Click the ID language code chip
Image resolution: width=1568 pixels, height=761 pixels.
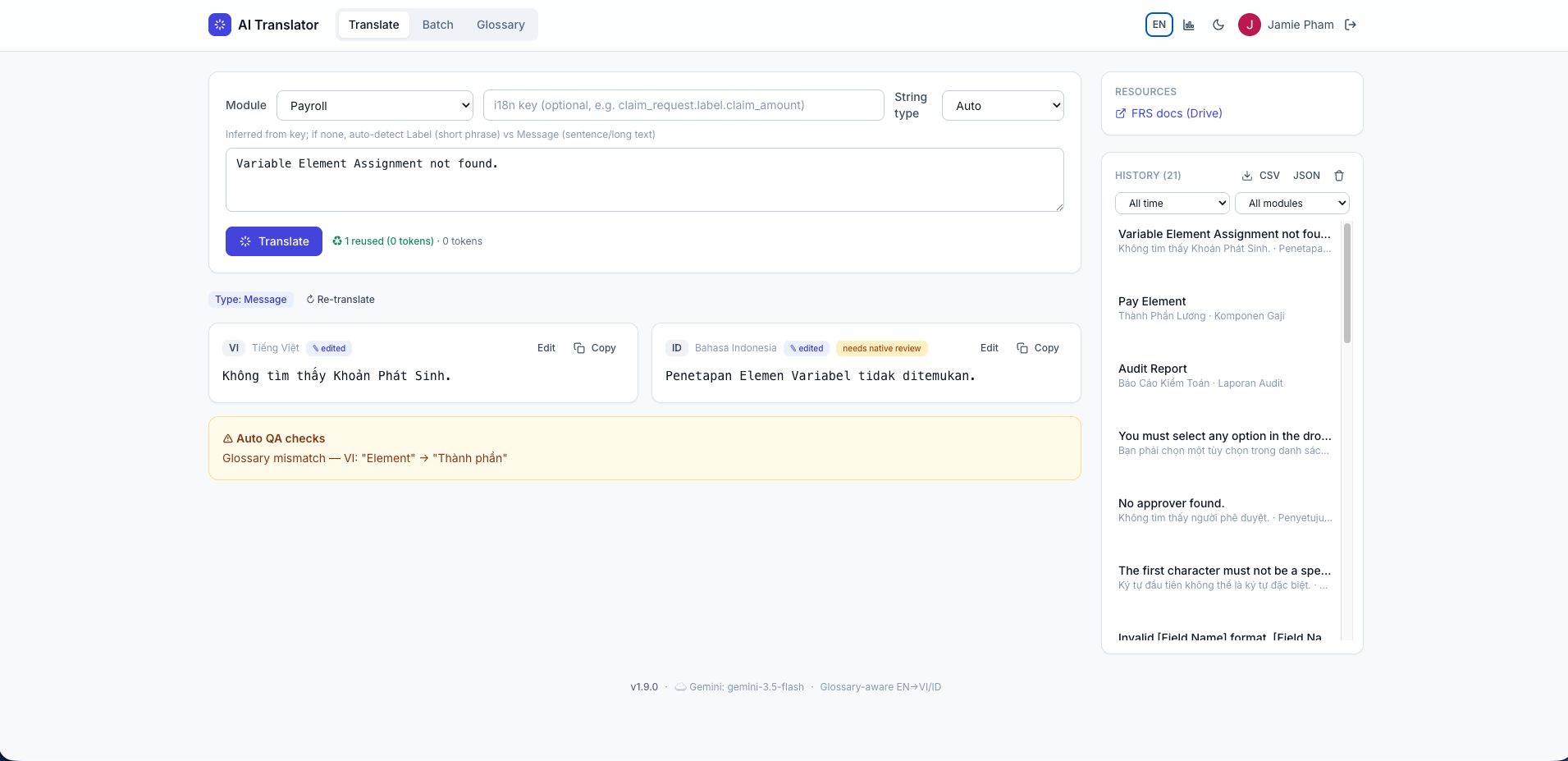click(677, 348)
